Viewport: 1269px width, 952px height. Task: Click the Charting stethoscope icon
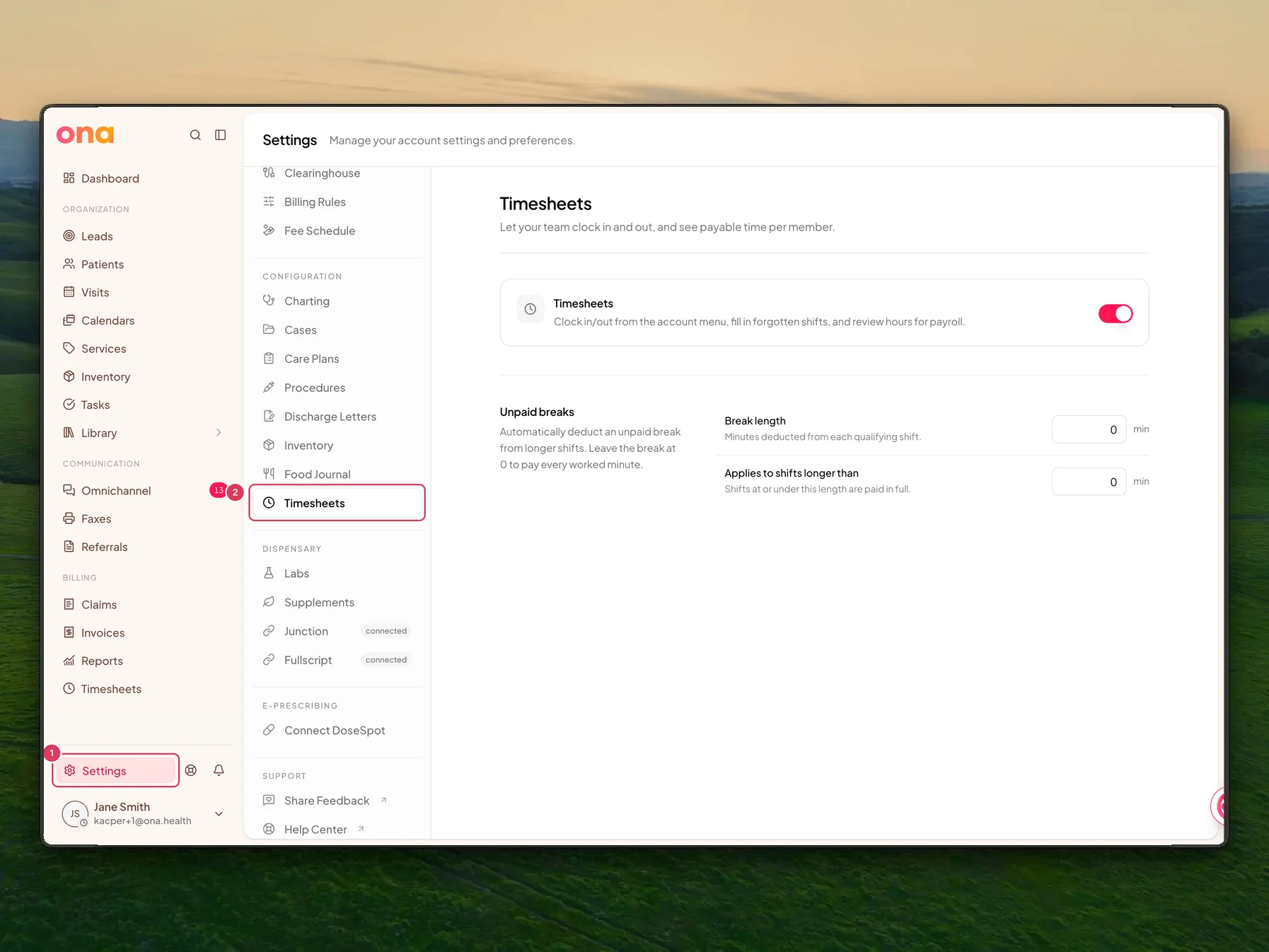point(269,301)
